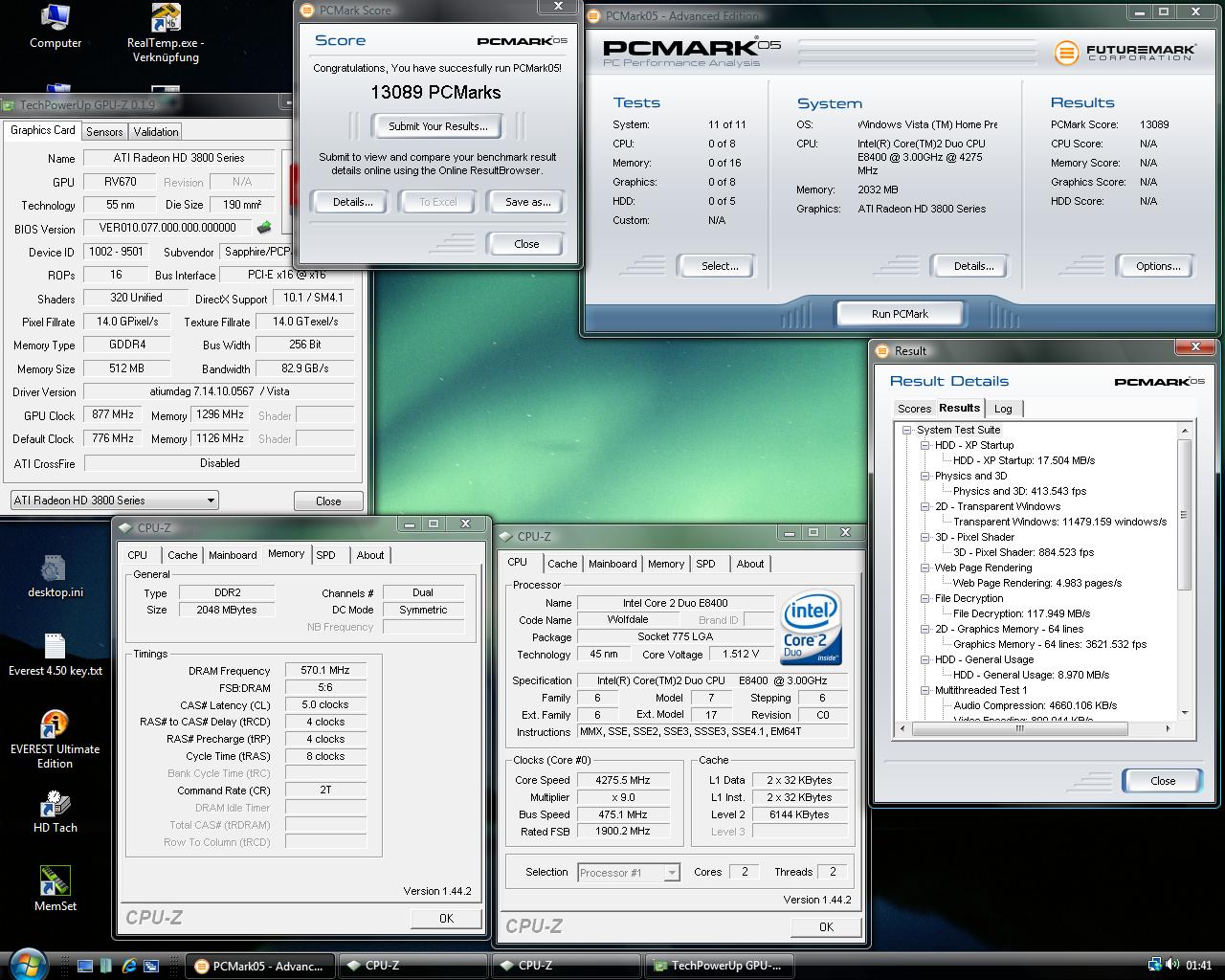The image size is (1225, 980).
Task: Launch the RealTemp.exe shortcut icon
Action: click(x=166, y=33)
